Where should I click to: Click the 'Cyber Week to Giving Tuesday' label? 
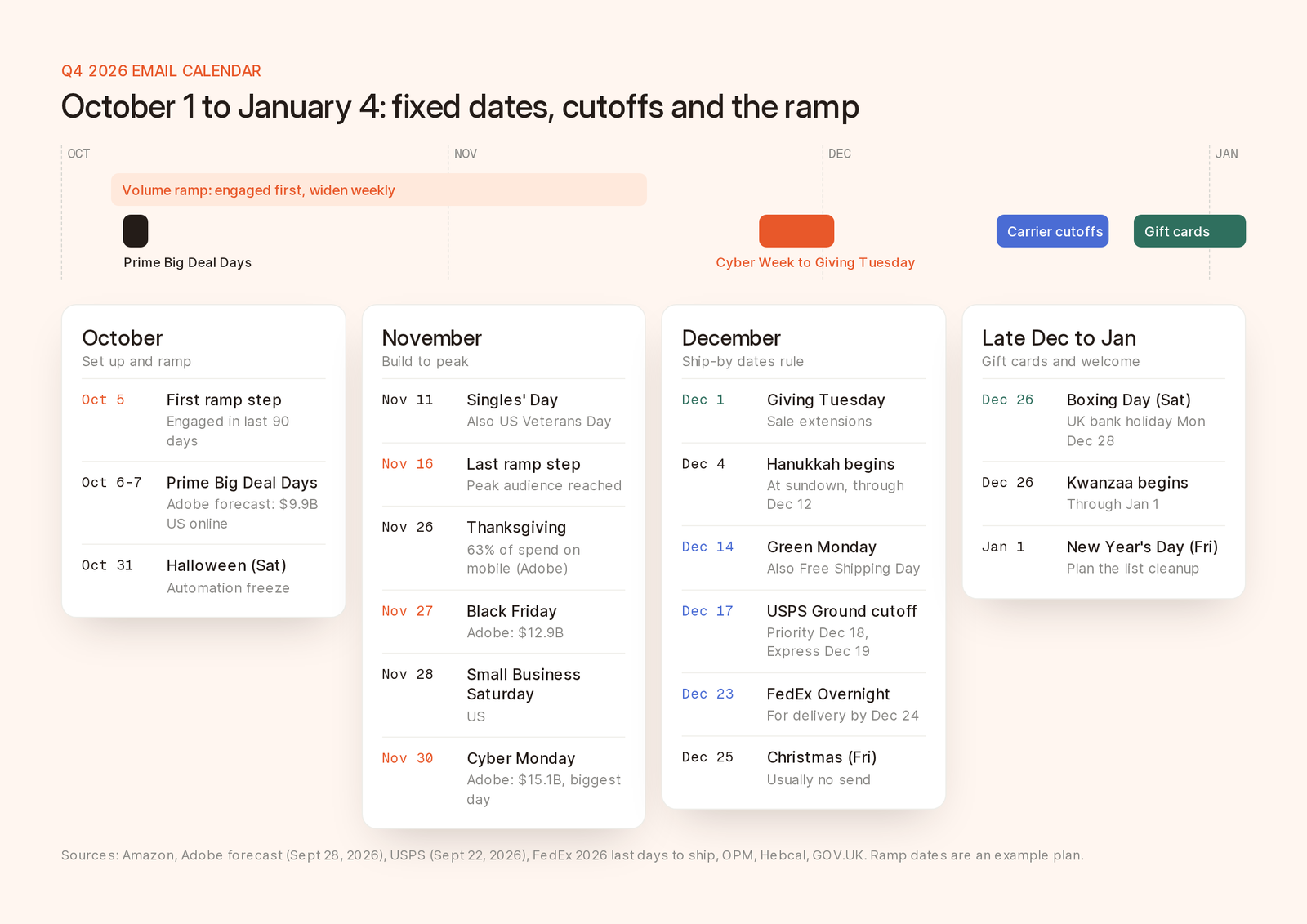tap(815, 262)
